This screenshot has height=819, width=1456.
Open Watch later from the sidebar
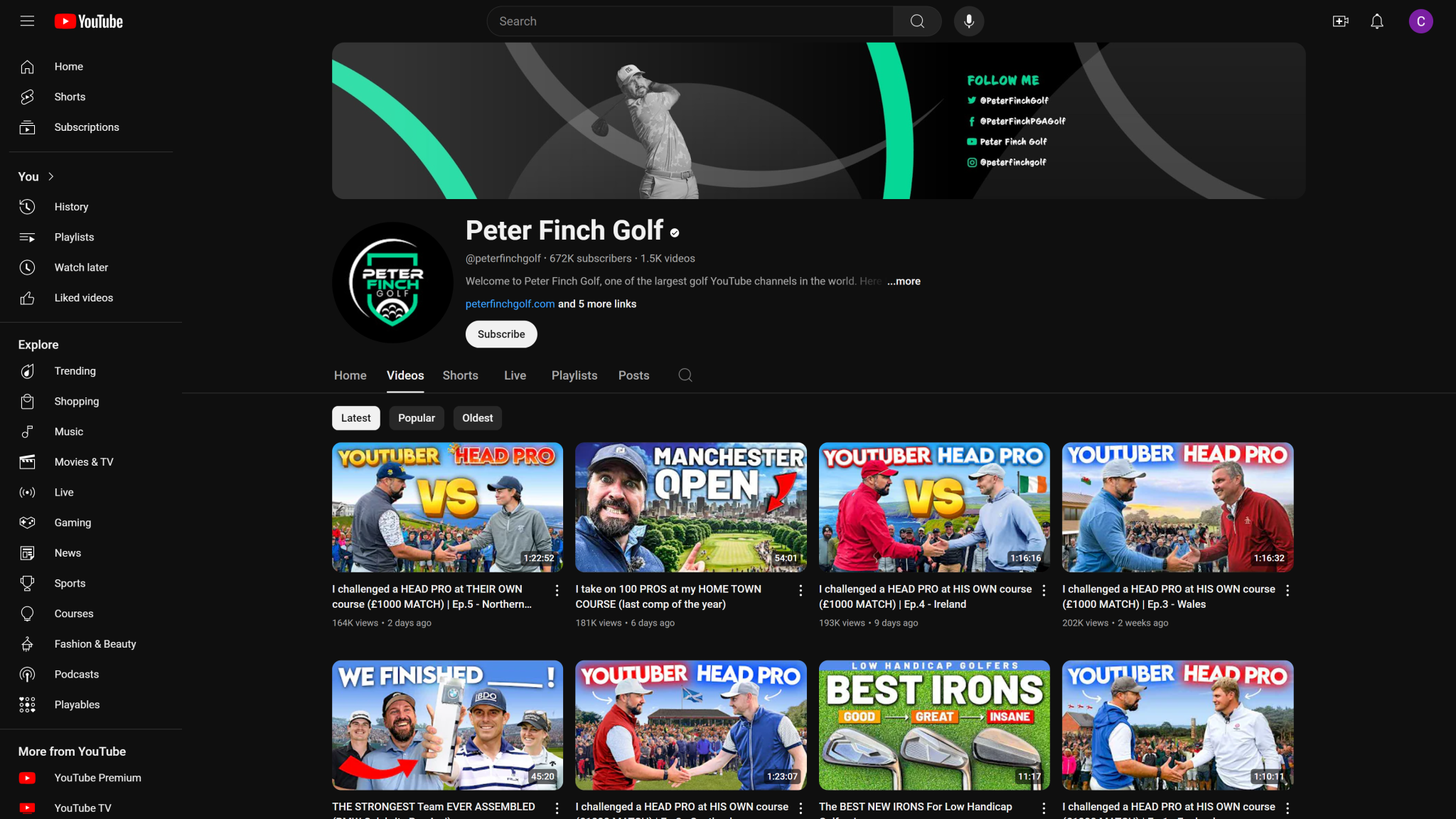point(27,267)
